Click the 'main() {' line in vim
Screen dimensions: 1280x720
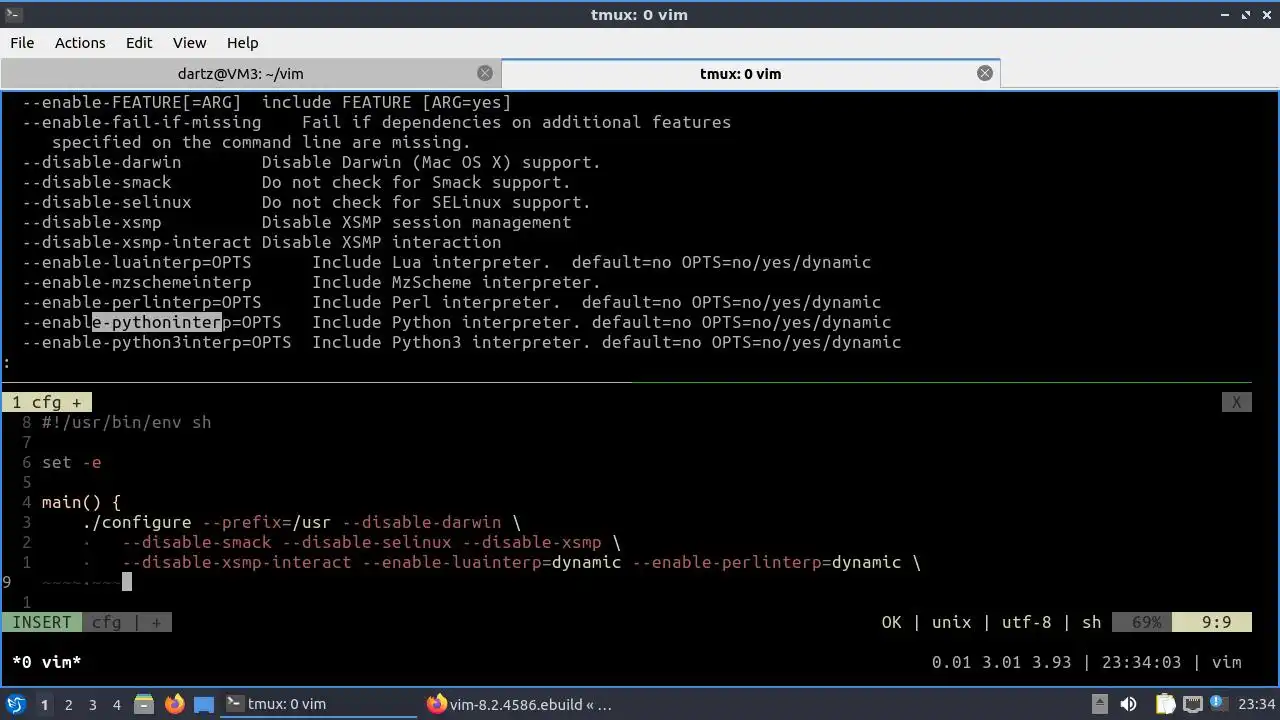pyautogui.click(x=82, y=502)
